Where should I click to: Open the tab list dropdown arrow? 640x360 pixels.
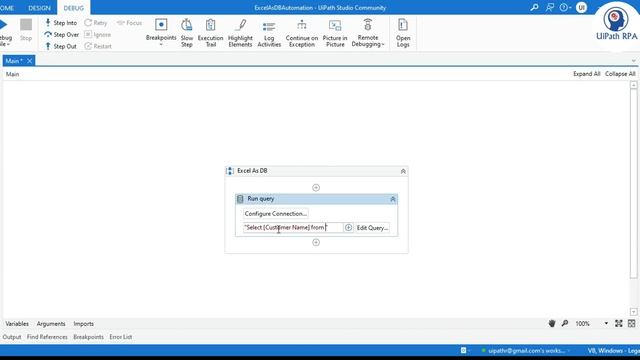tap(633, 61)
